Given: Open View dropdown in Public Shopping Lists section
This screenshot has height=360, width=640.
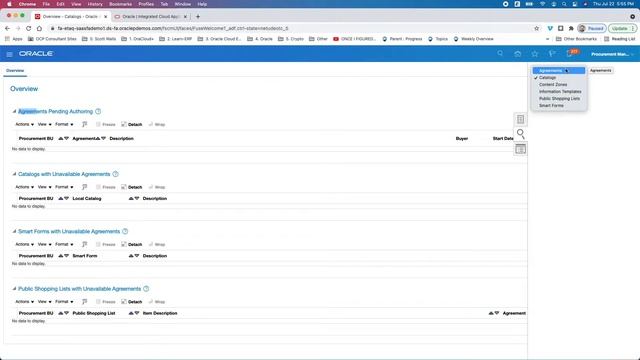Looking at the screenshot, I should [44, 302].
